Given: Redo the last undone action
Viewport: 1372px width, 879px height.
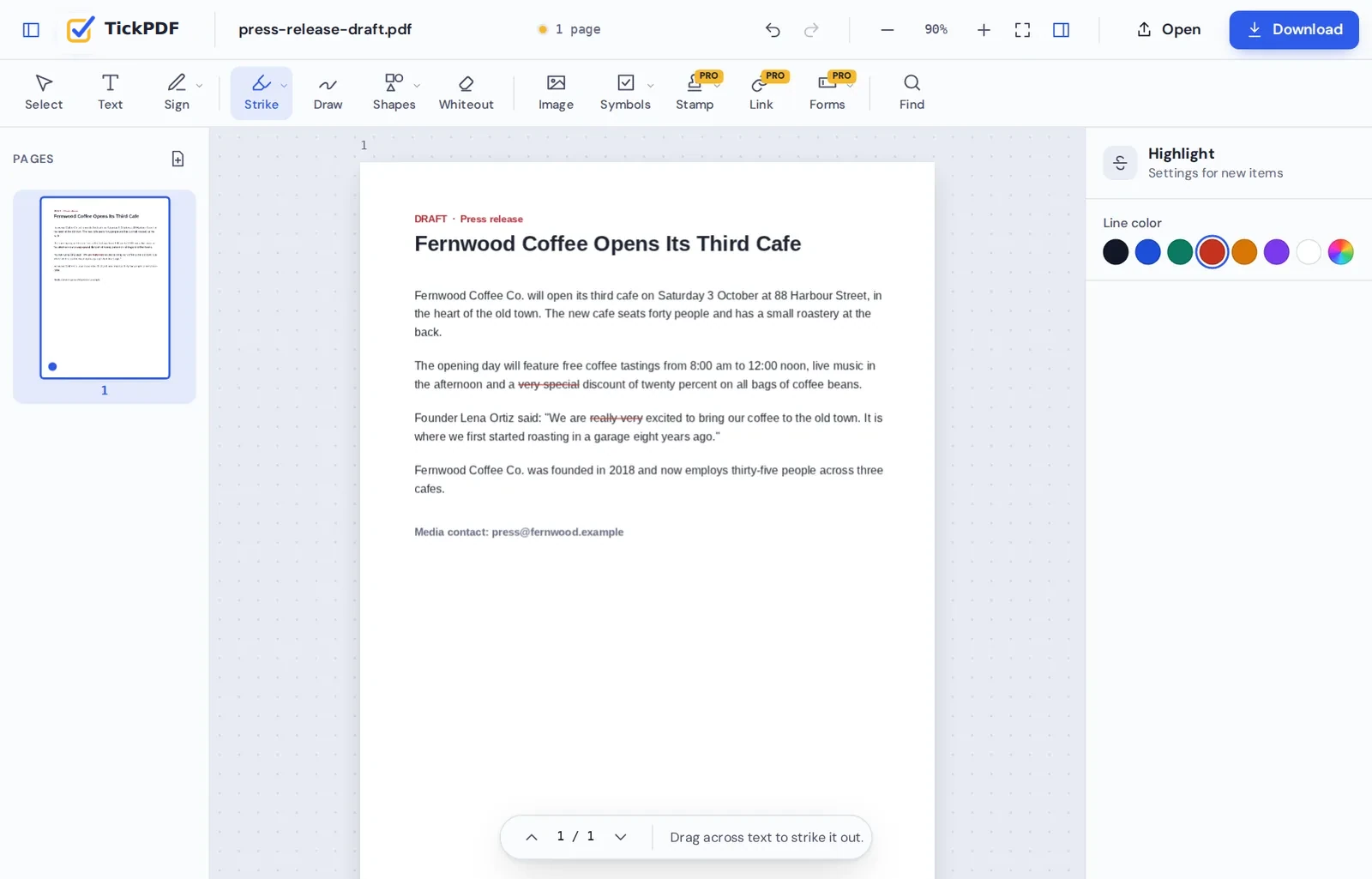Looking at the screenshot, I should coord(811,30).
